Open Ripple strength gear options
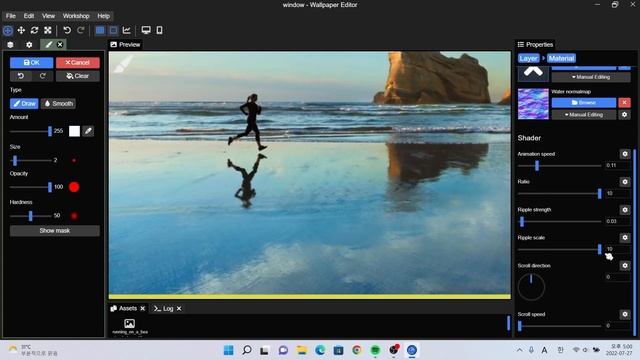Viewport: 640px width, 360px height. [625, 210]
